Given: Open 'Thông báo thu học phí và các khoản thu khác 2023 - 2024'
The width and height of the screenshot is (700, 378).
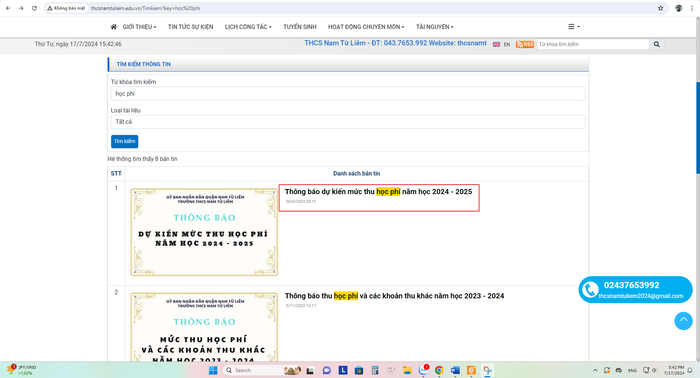Looking at the screenshot, I should coord(394,296).
